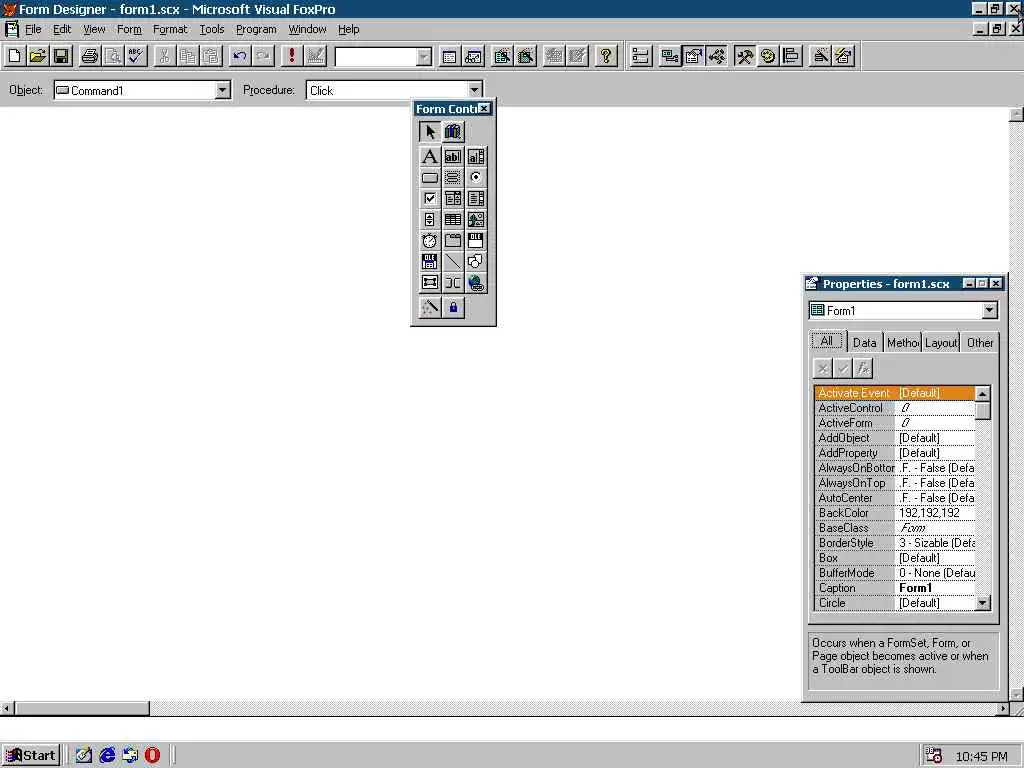This screenshot has height=768, width=1024.
Task: Launch Opera from the taskbar
Action: pos(152,756)
